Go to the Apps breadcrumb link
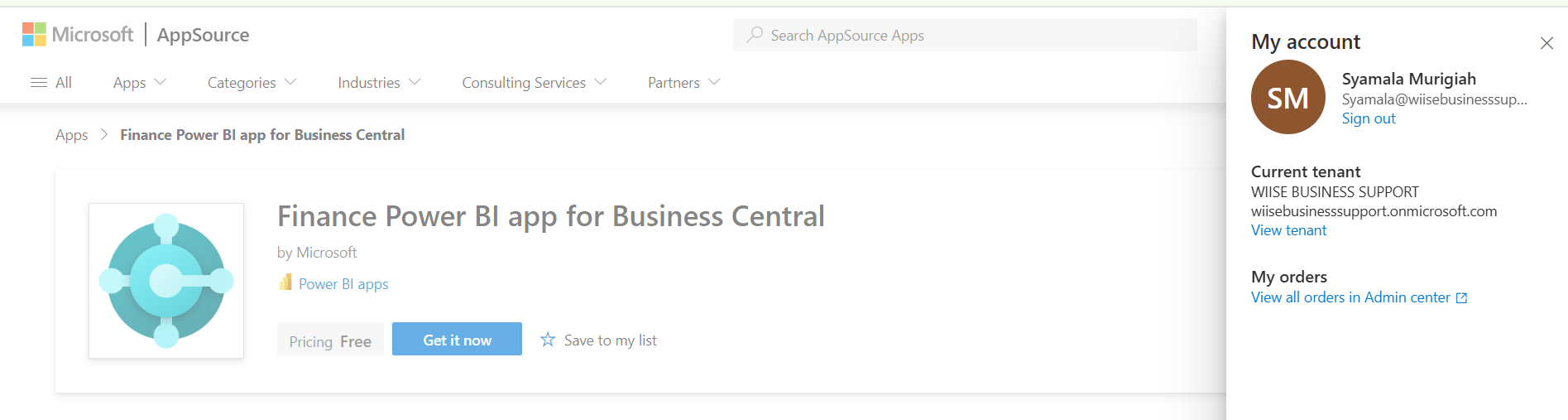 coord(72,135)
